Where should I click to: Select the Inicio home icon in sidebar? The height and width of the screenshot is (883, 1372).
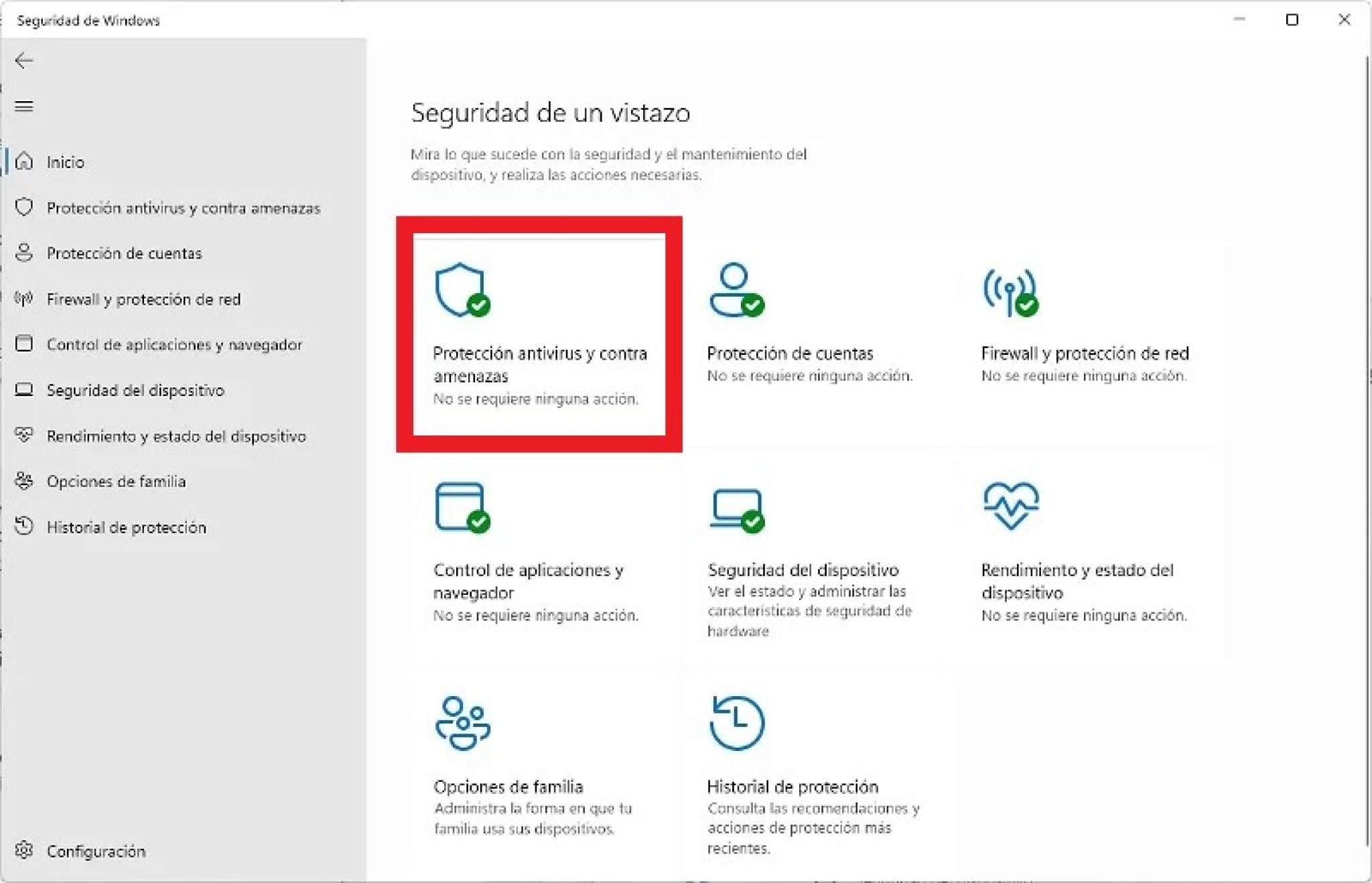(x=25, y=161)
